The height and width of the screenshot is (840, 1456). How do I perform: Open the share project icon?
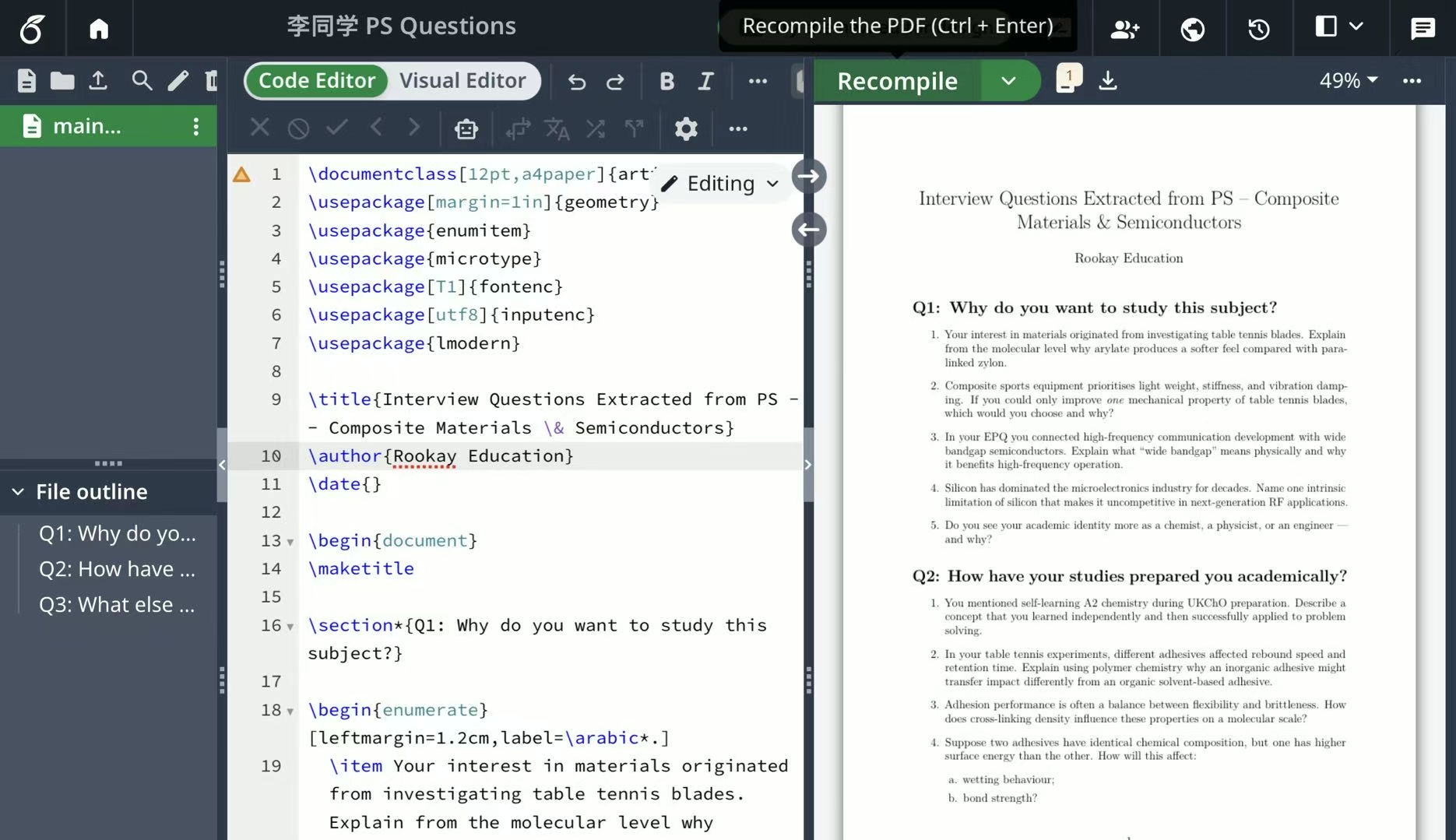(x=1124, y=29)
